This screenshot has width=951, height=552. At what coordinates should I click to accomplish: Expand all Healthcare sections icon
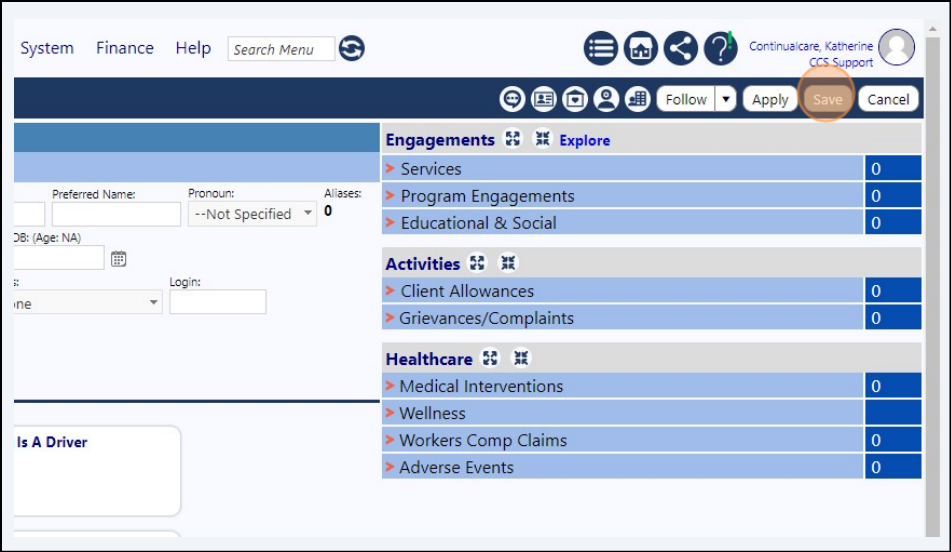pyautogui.click(x=490, y=358)
